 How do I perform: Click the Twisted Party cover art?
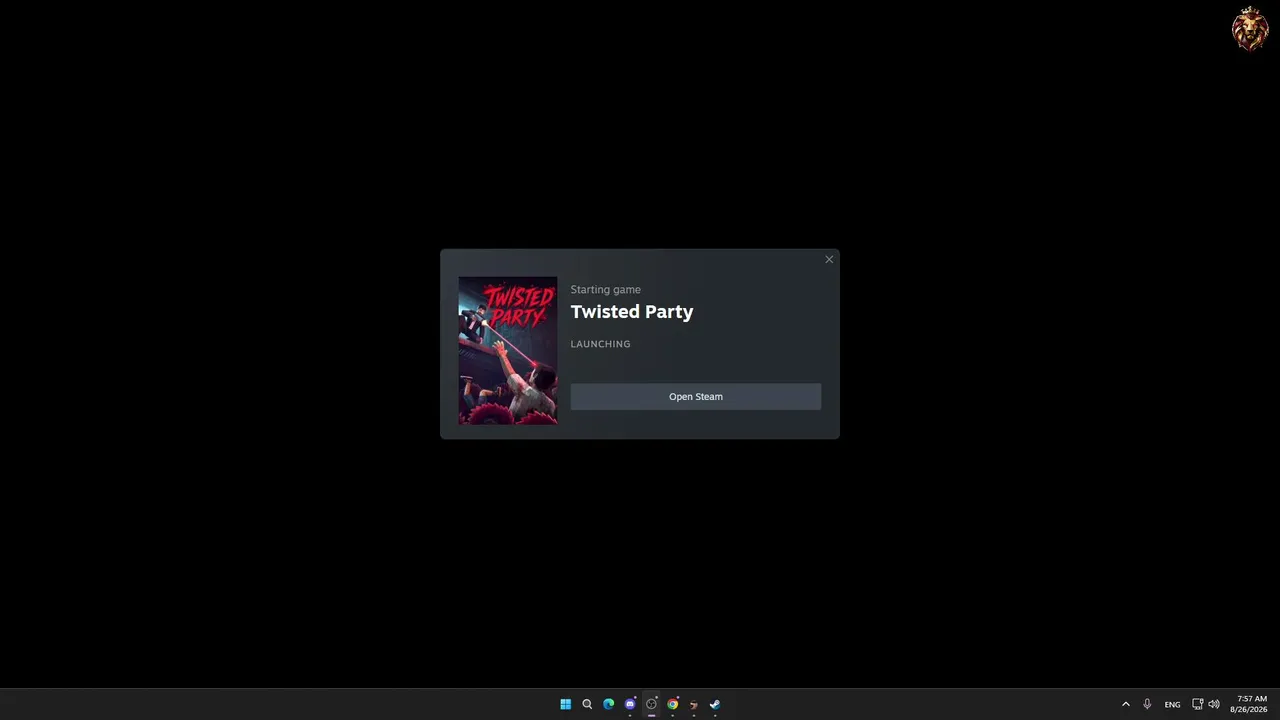point(508,351)
